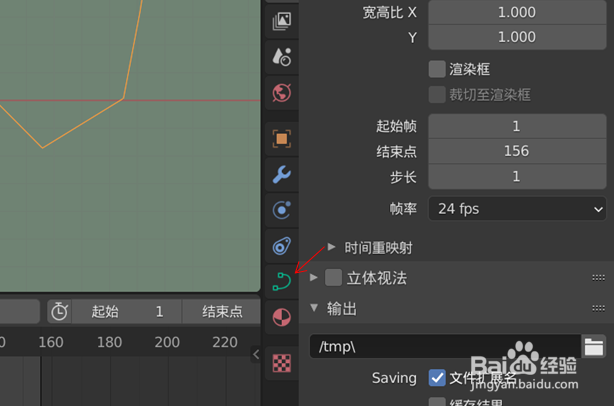
Task: Enable the 立体视法 checkbox
Action: (x=333, y=278)
